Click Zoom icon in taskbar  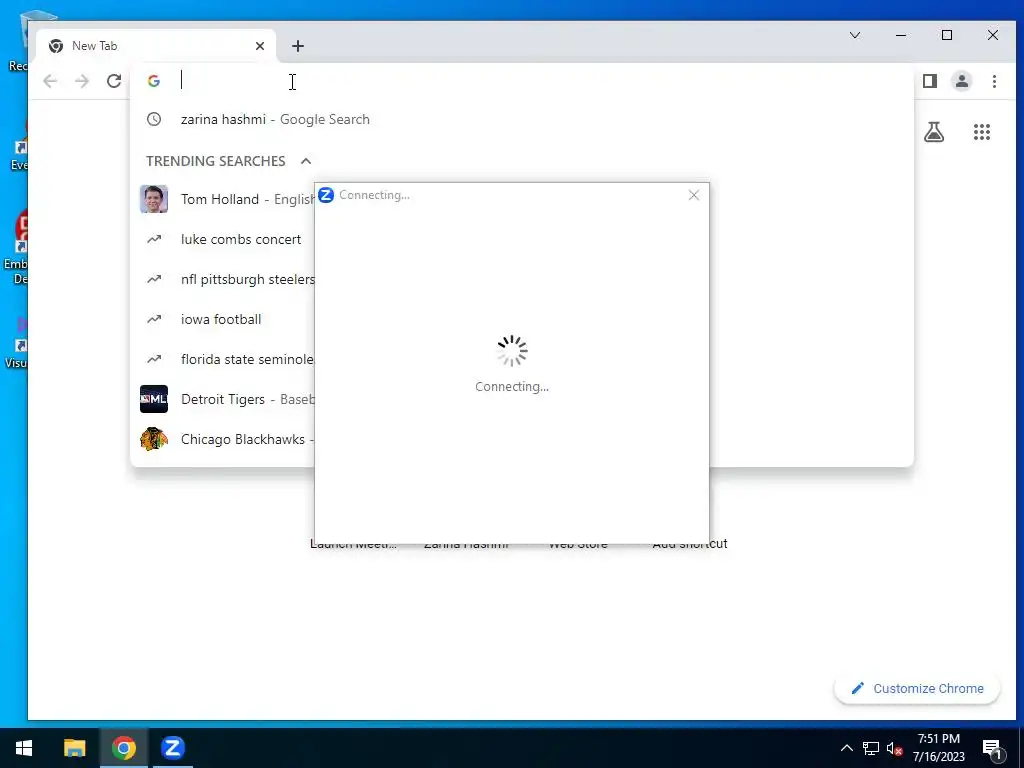pos(172,748)
